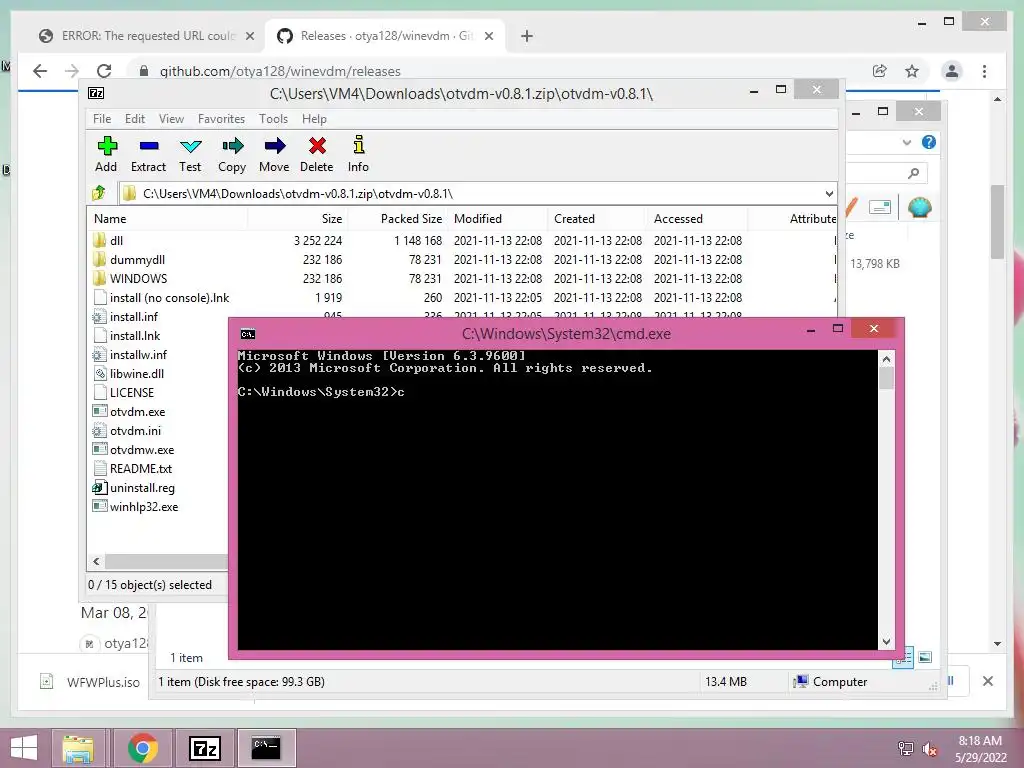The height and width of the screenshot is (768, 1024).
Task: Click the 7-Zip title bar app icon
Action: 96,93
